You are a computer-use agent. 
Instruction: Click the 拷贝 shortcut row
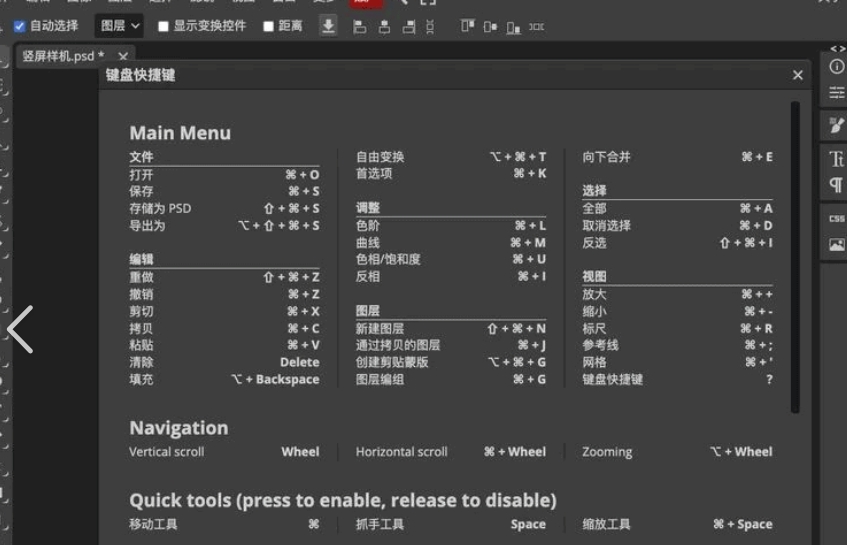point(224,328)
